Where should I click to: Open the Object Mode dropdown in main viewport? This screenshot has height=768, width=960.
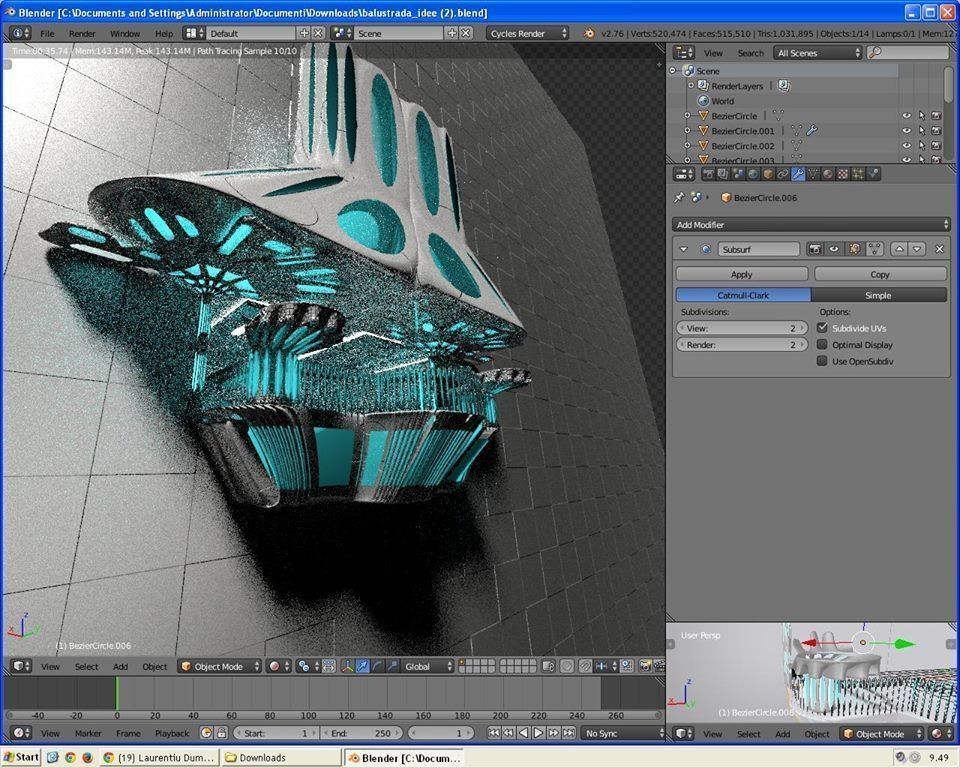[220, 666]
